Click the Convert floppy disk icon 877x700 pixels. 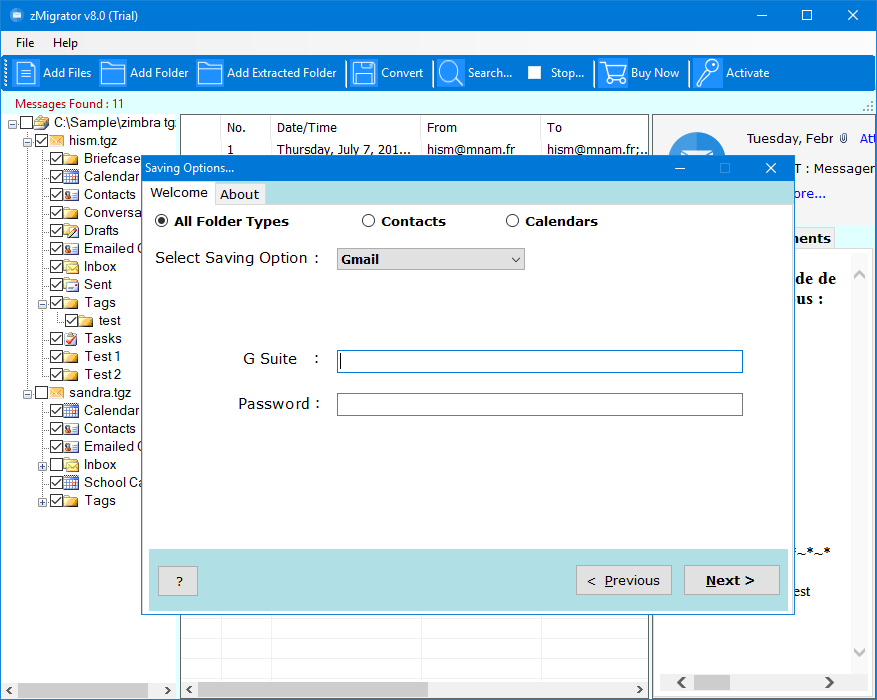[x=364, y=73]
